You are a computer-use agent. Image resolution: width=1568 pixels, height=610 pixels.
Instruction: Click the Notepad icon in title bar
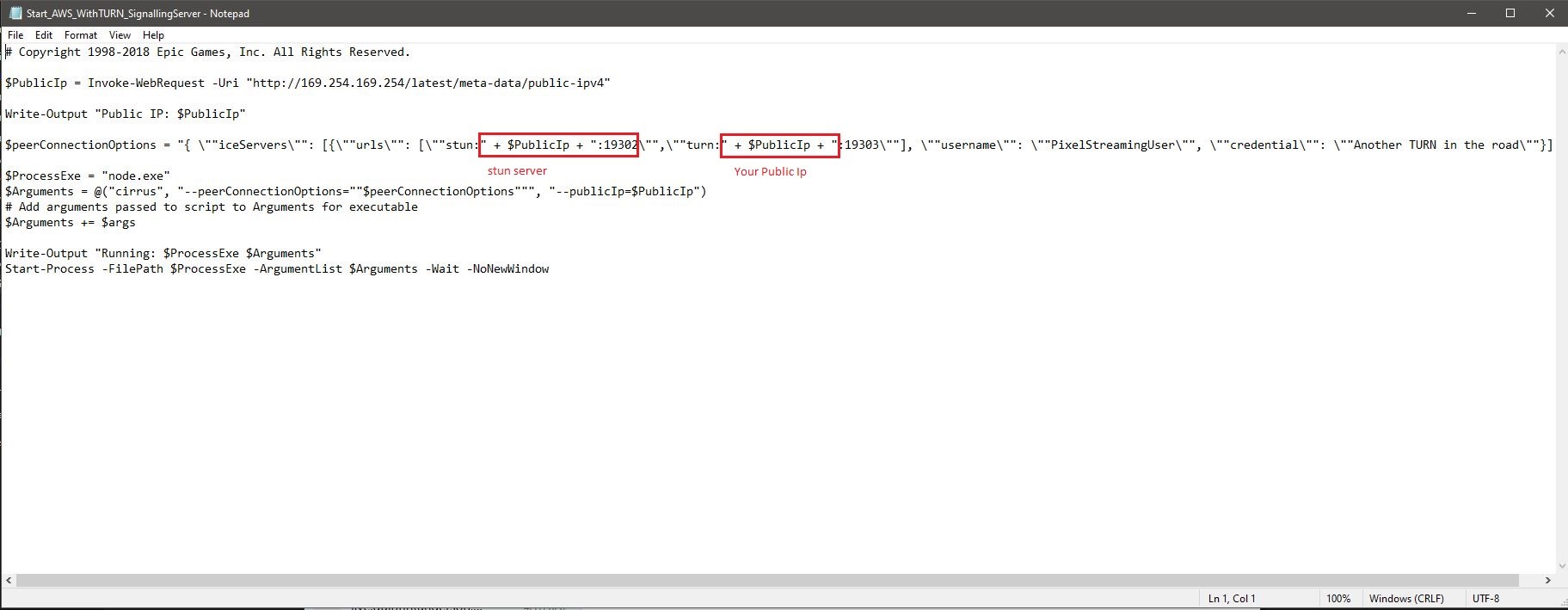click(x=15, y=13)
